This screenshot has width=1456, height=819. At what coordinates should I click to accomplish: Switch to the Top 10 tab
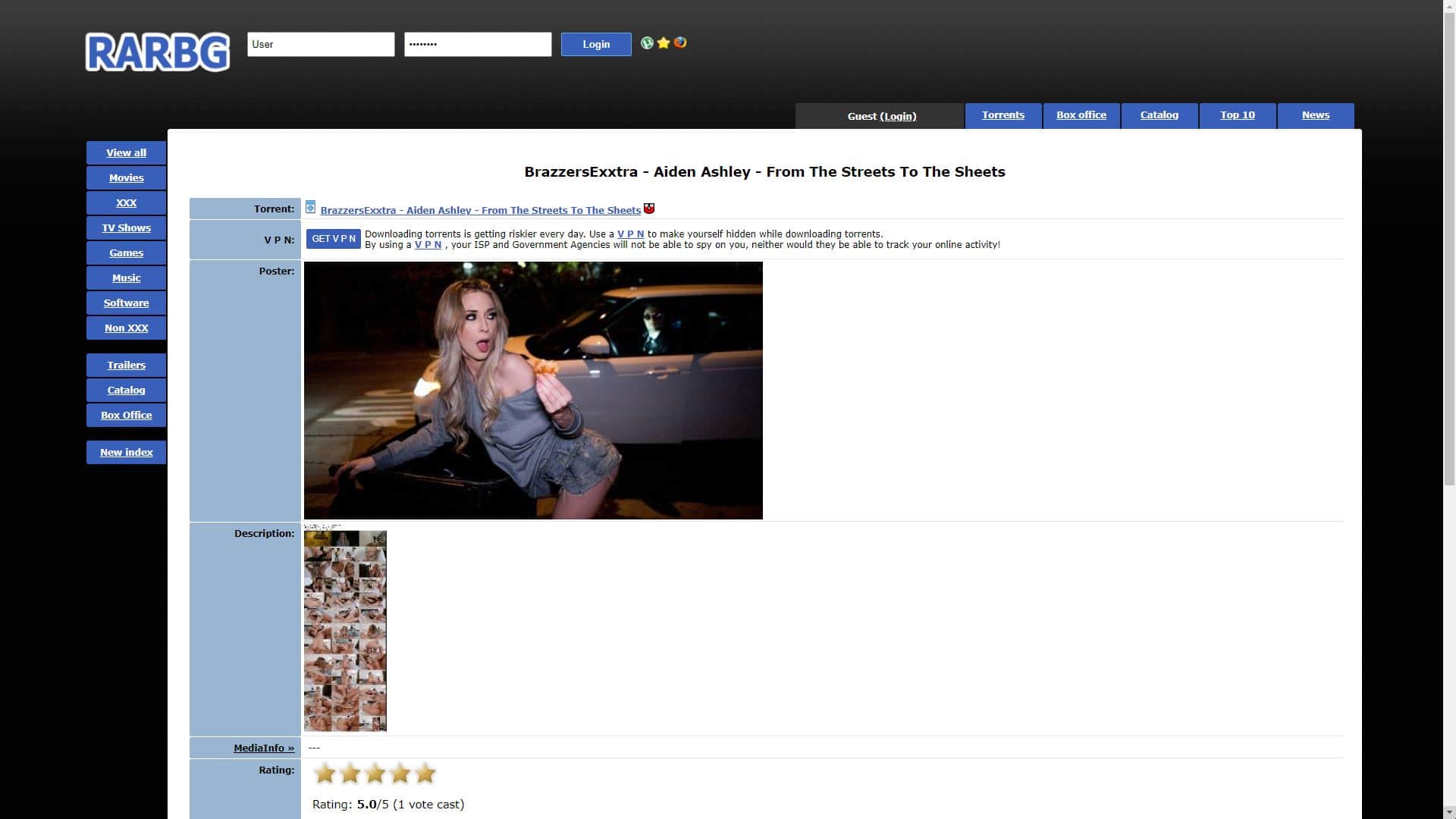(1237, 115)
